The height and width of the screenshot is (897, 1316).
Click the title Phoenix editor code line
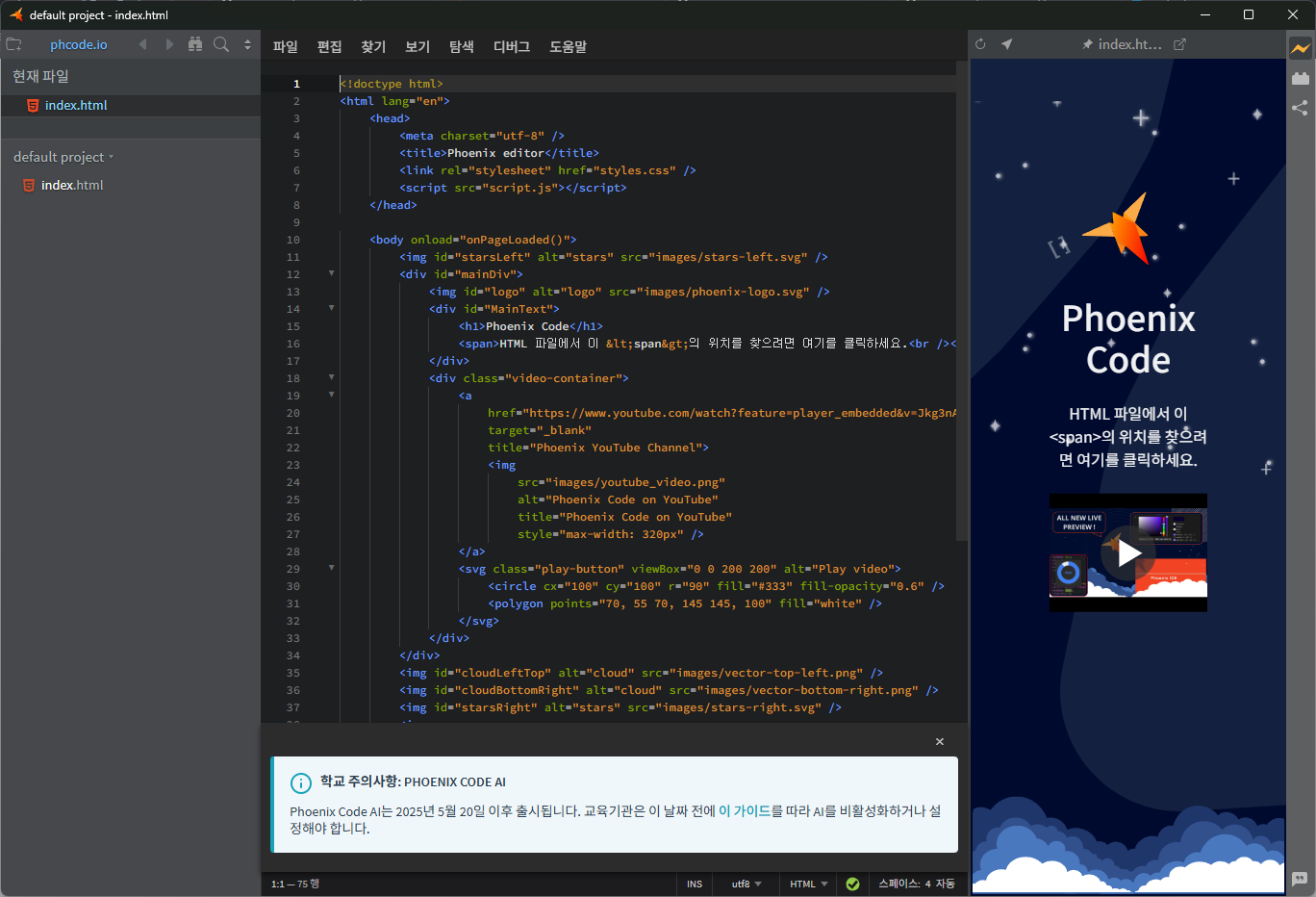pos(499,153)
